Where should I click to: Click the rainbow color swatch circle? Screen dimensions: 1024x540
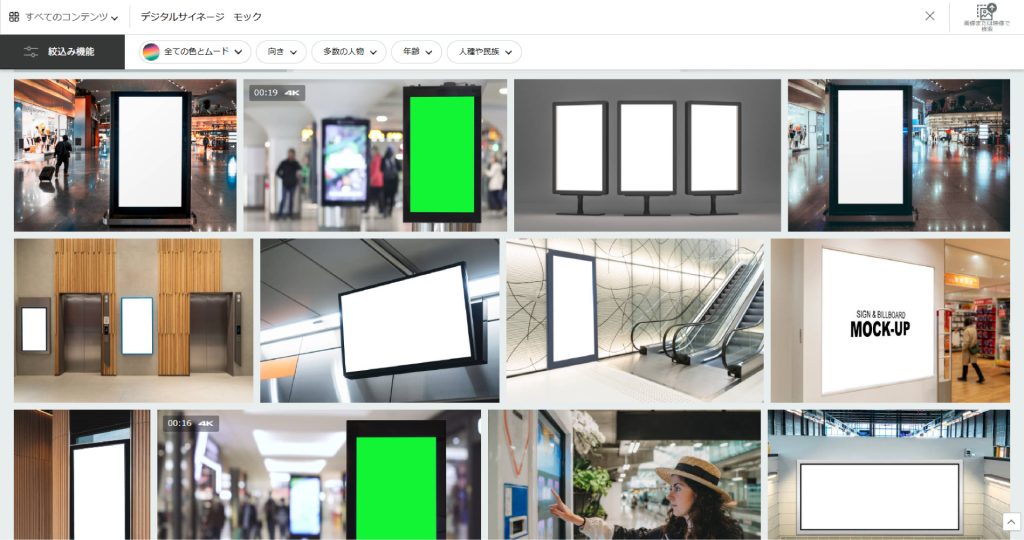[151, 52]
